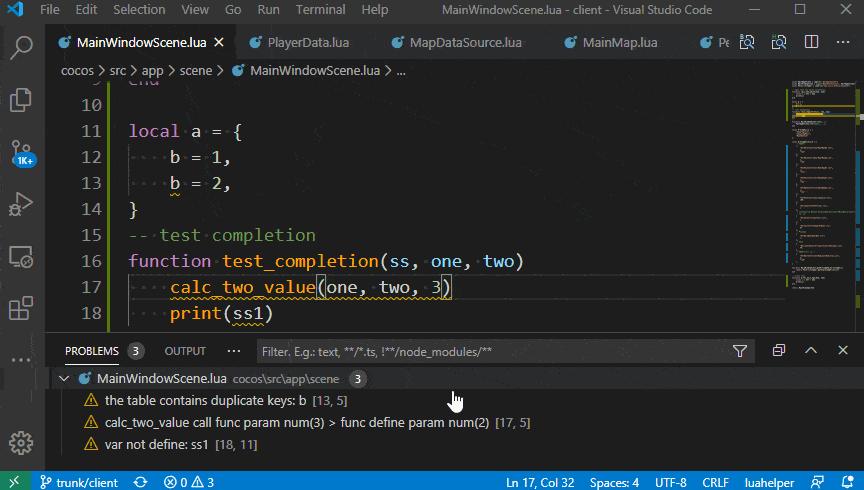
Task: Open Remote Explorer icon
Action: [21, 256]
